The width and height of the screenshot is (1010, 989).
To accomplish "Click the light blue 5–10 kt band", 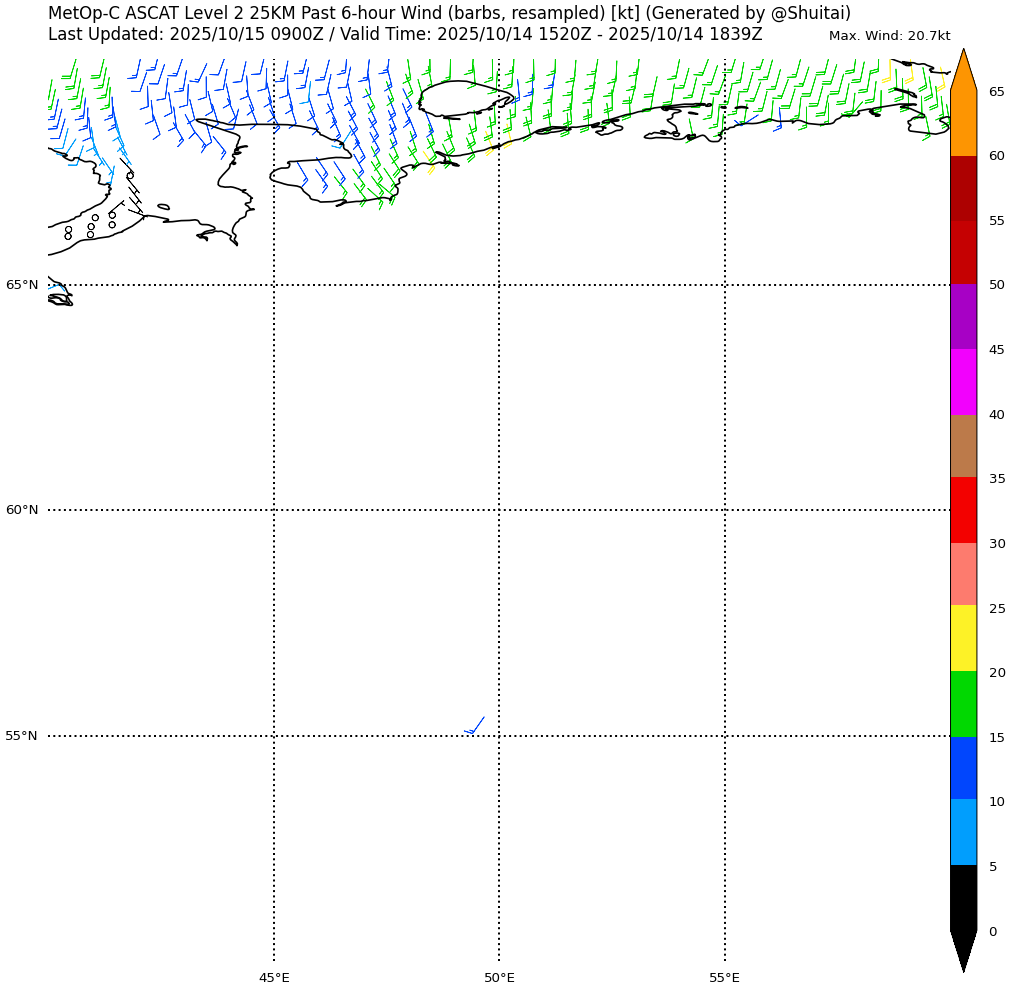I will (963, 832).
